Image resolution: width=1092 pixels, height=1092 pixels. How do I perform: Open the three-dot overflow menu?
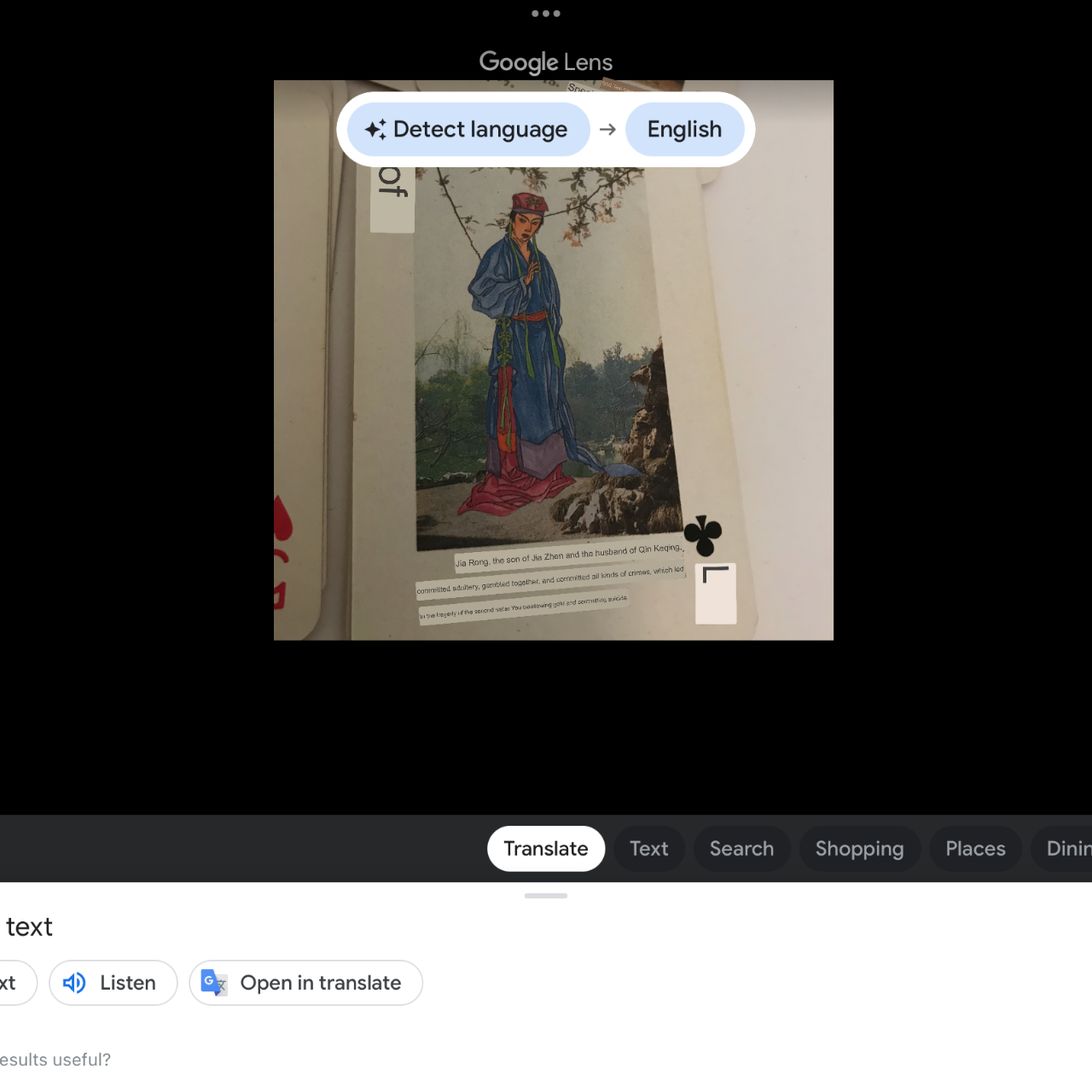[x=545, y=13]
